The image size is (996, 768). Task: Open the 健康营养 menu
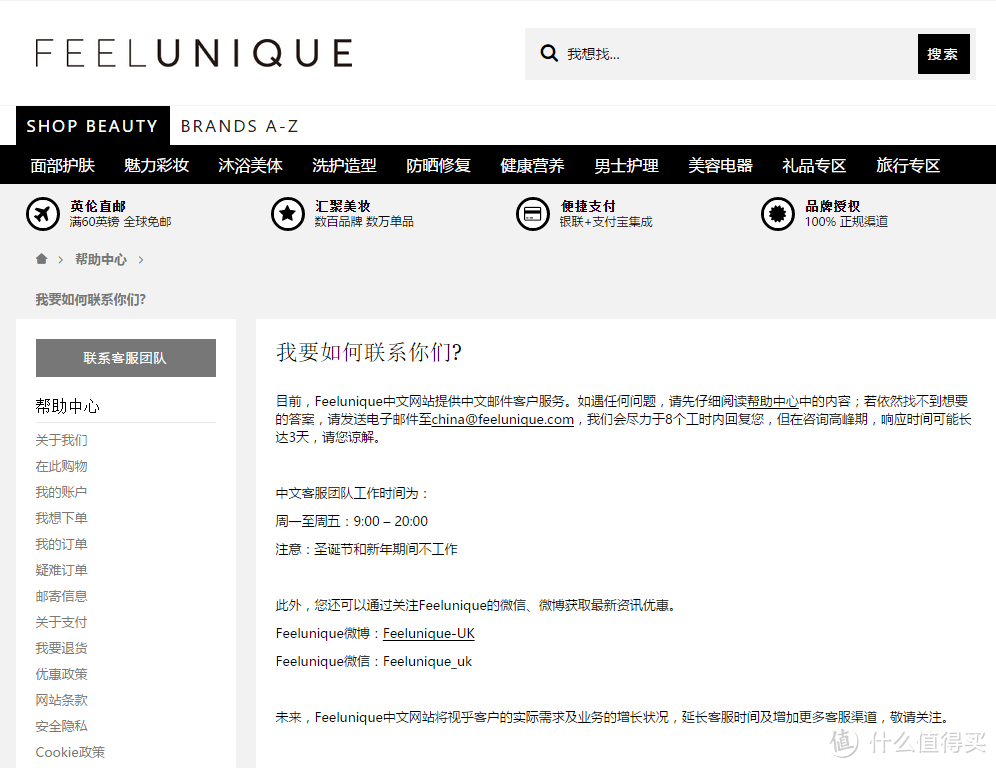click(x=532, y=165)
